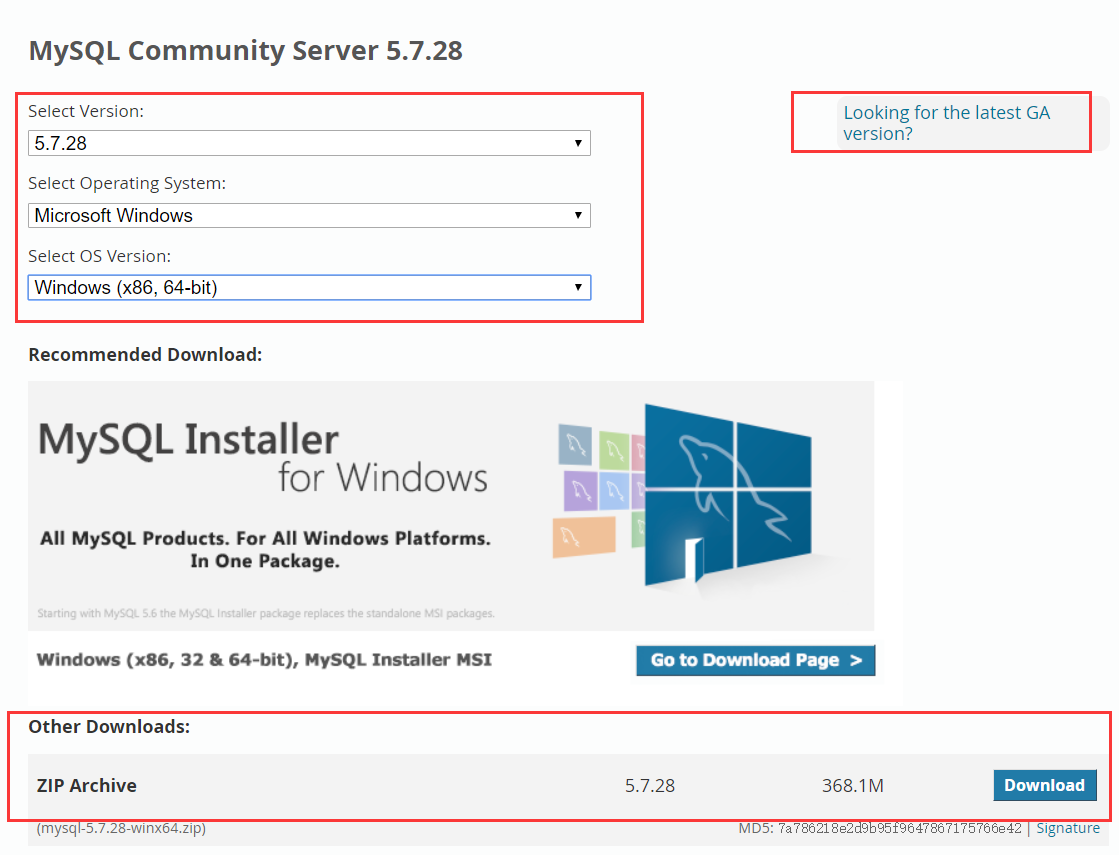Click the MD5 checksum value
1119x855 pixels.
tap(900, 828)
